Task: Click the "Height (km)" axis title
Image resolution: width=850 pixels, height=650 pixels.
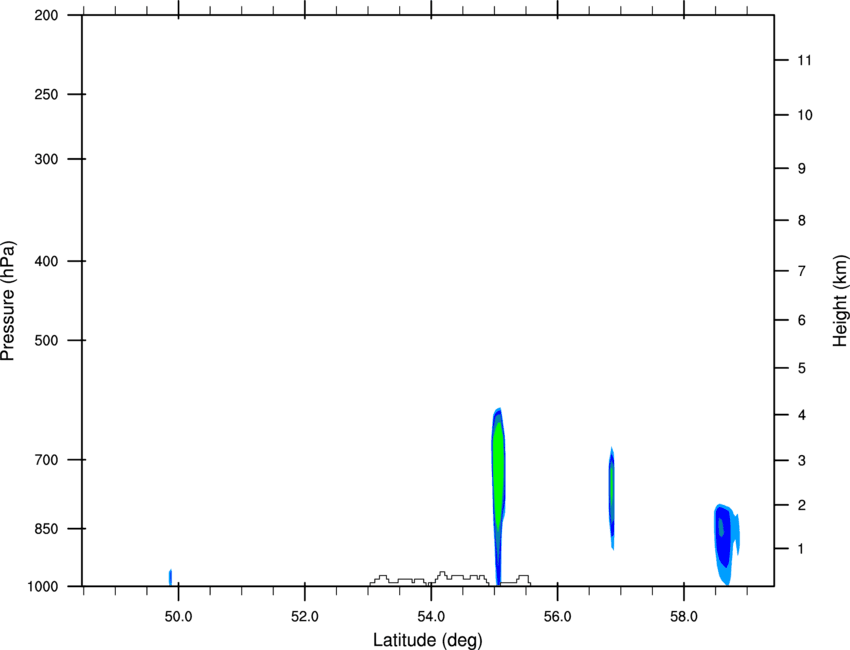Action: [840, 301]
